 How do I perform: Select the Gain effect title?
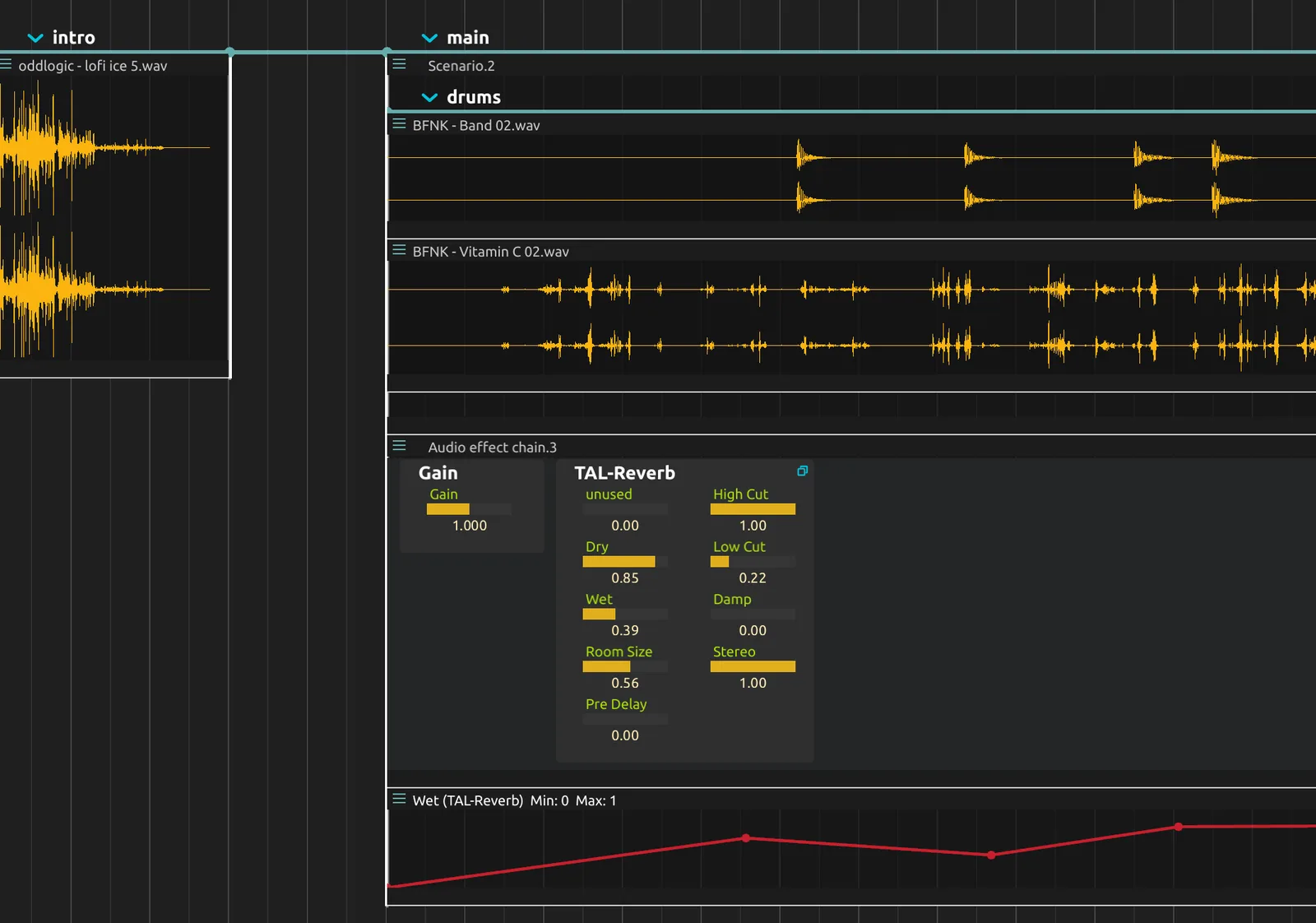coord(438,473)
